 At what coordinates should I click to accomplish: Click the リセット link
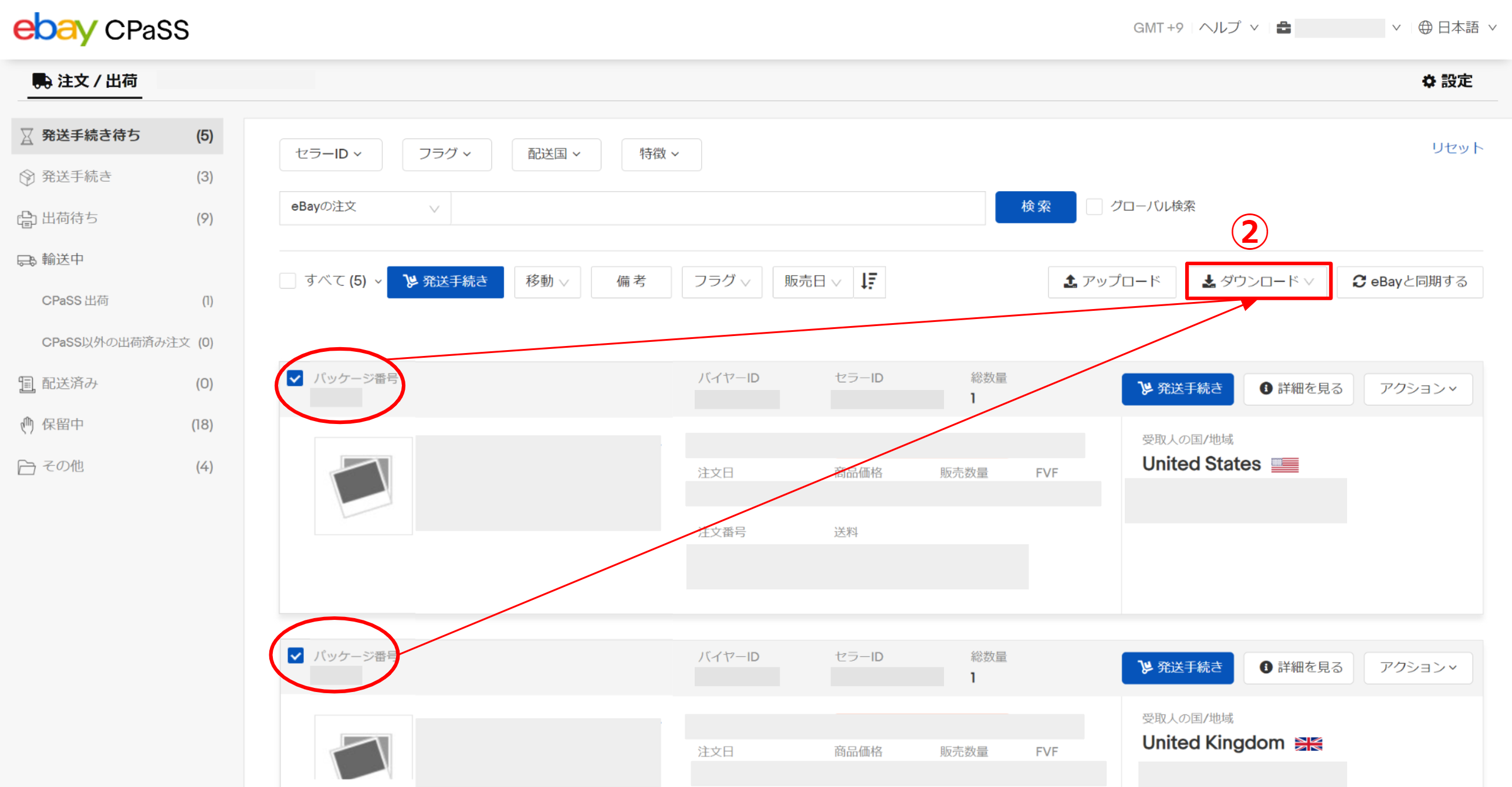coord(1457,147)
